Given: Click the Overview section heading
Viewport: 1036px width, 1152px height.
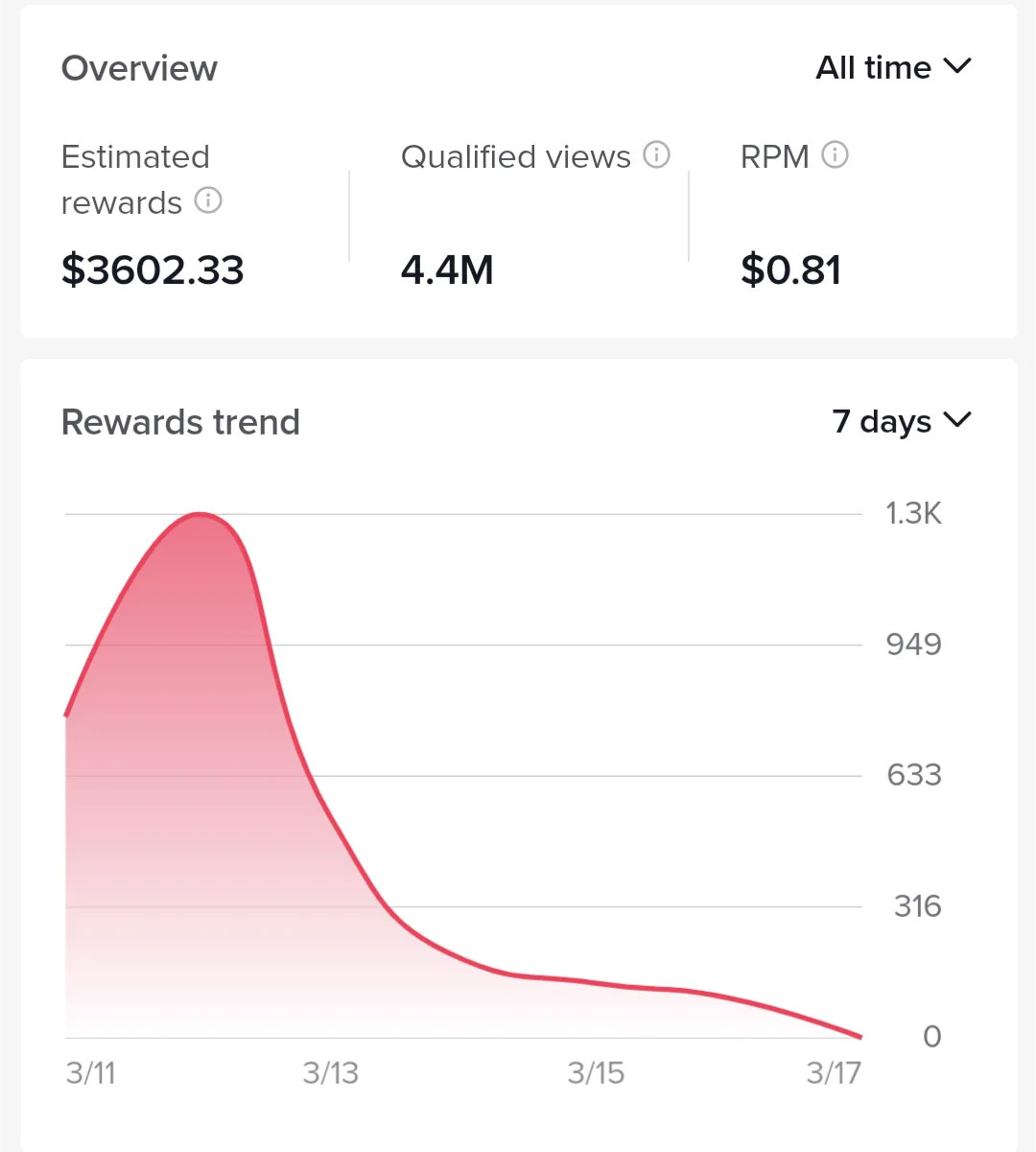Looking at the screenshot, I should 139,68.
